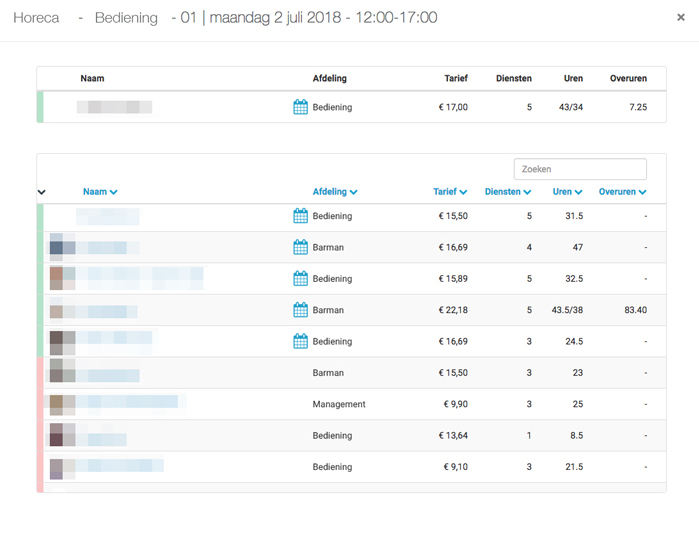Select the Bediening row with €9,10 tarief

coord(332,467)
